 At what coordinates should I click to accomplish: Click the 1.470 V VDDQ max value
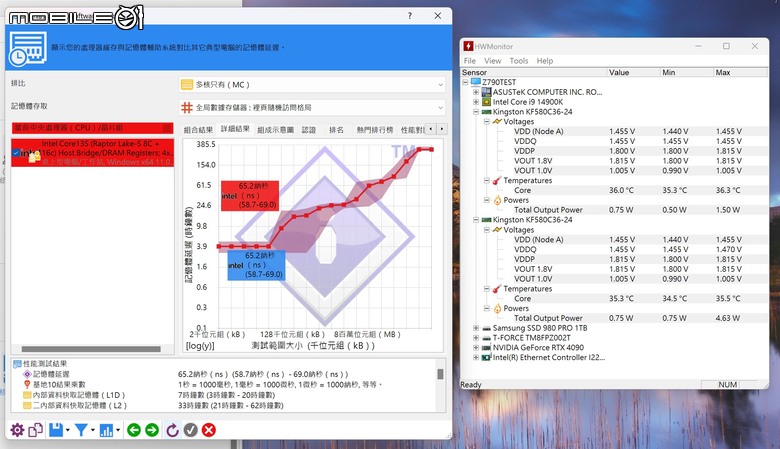729,250
